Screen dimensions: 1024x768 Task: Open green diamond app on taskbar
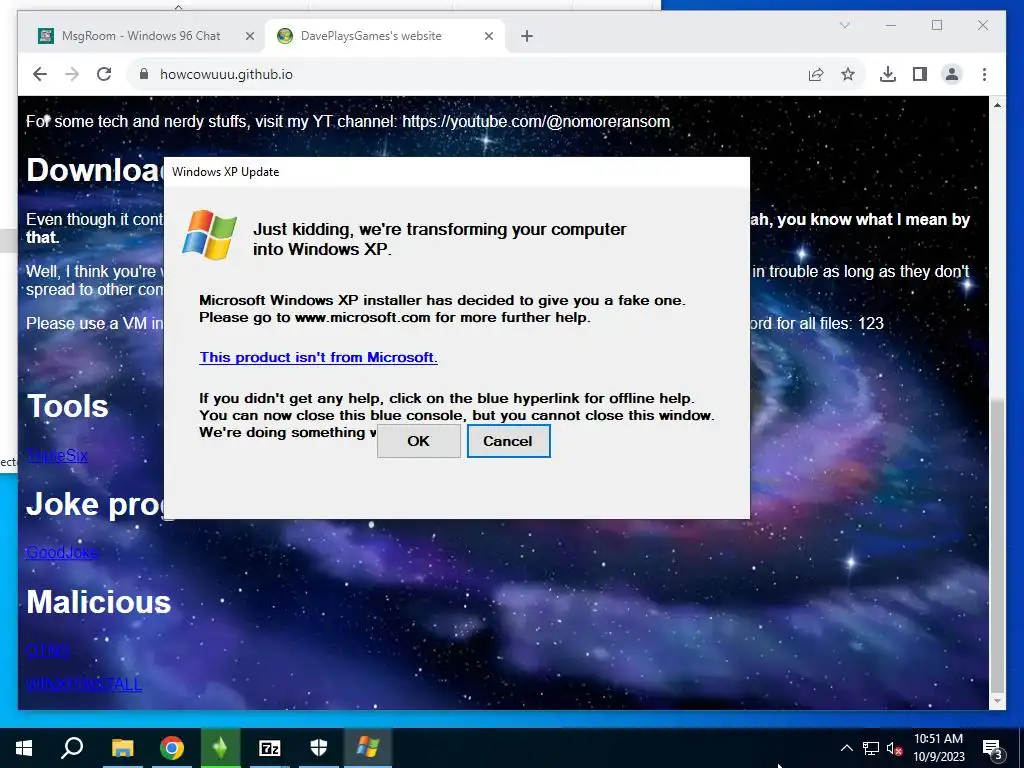coord(220,748)
